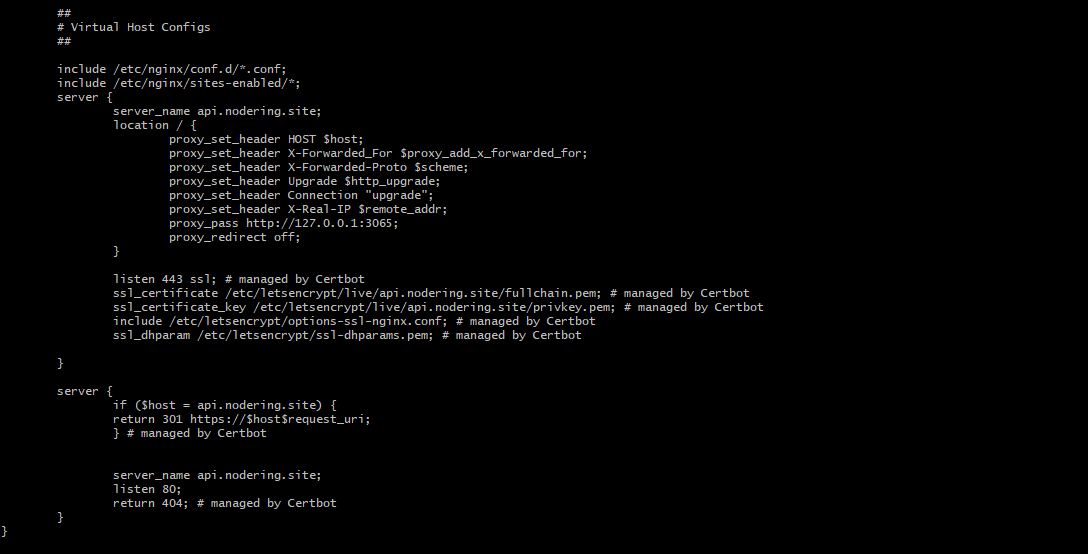Click the X-Forwarded-Proto $scheme line
The image size is (1088, 554).
(x=318, y=167)
